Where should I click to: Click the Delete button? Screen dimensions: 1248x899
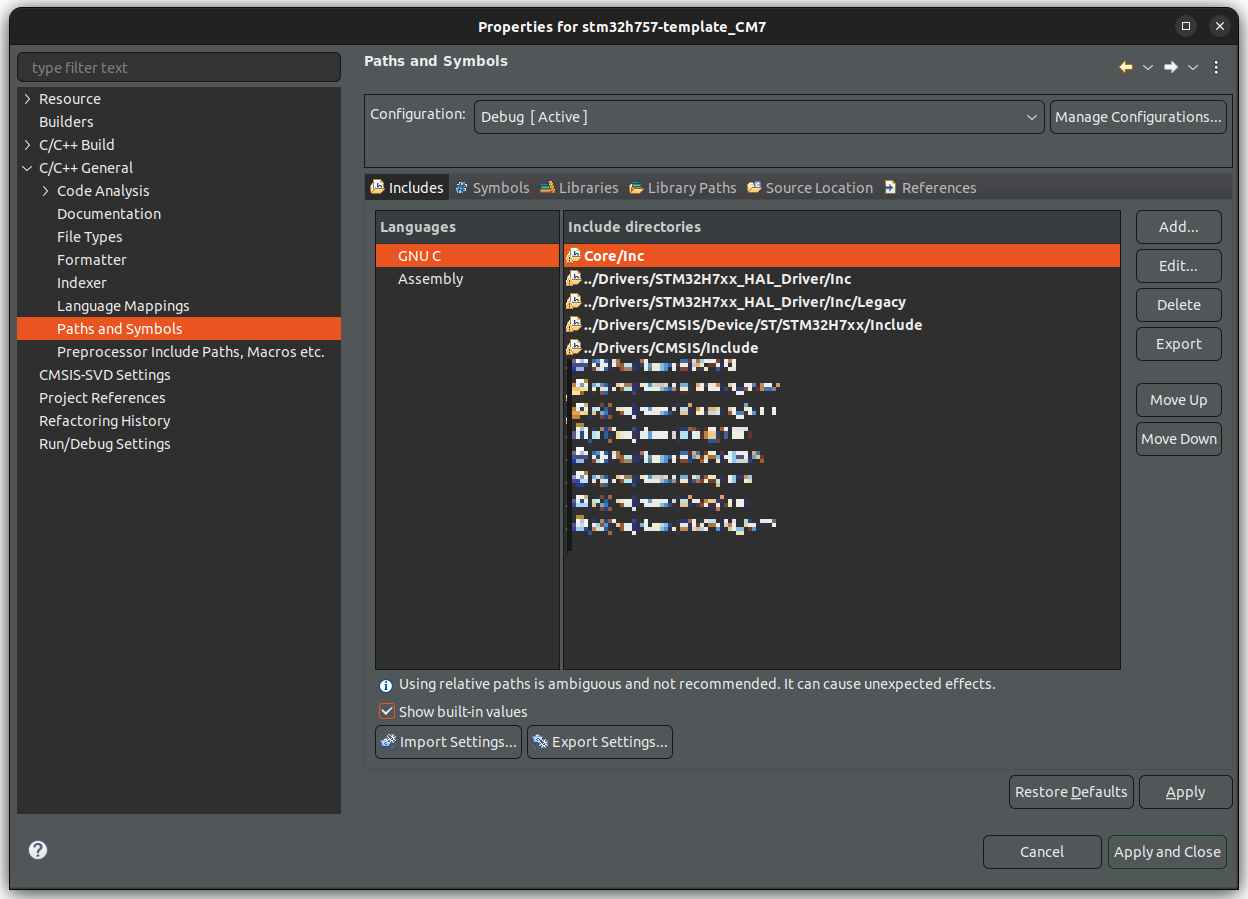coord(1179,305)
